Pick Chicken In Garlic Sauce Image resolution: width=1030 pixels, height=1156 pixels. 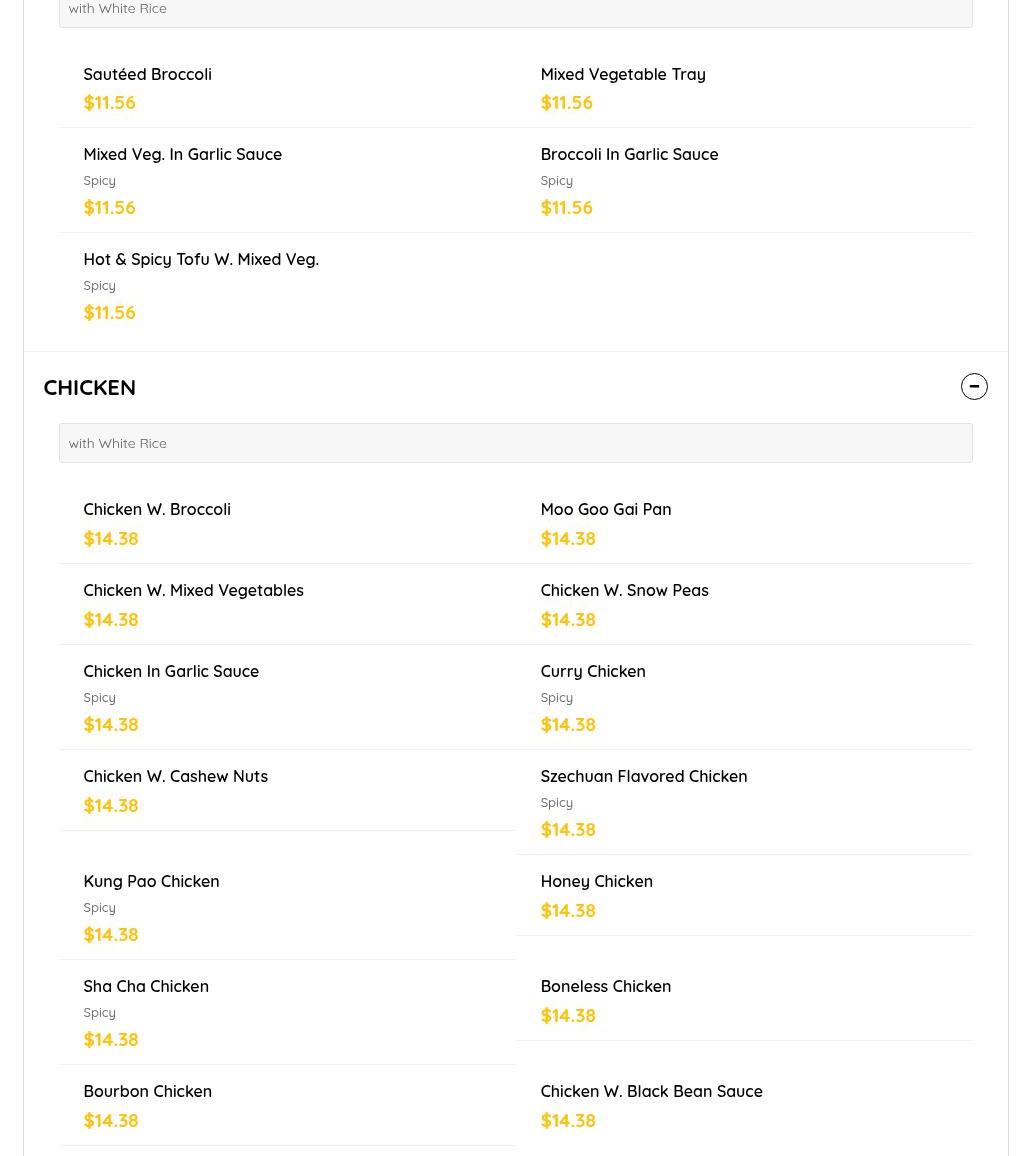(171, 672)
